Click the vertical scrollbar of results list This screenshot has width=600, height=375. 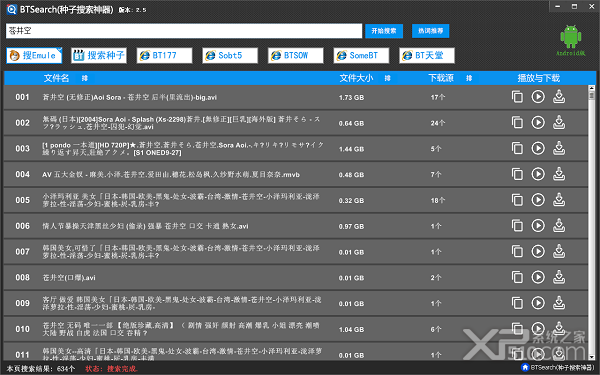592,222
